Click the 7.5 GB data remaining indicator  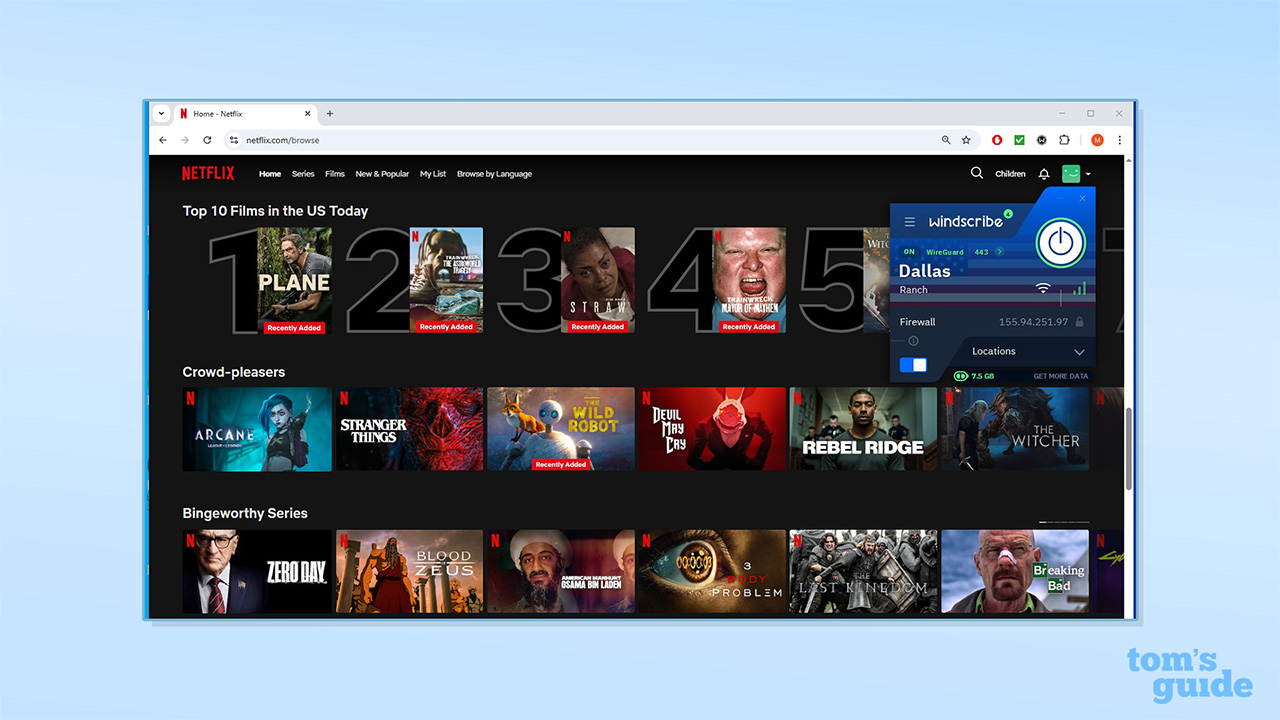coord(974,376)
